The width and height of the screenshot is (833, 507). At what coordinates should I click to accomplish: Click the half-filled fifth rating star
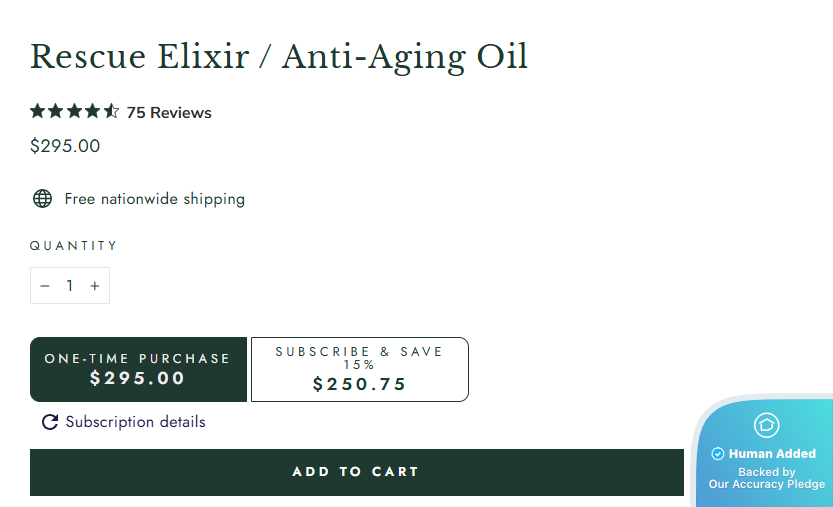[x=112, y=112]
